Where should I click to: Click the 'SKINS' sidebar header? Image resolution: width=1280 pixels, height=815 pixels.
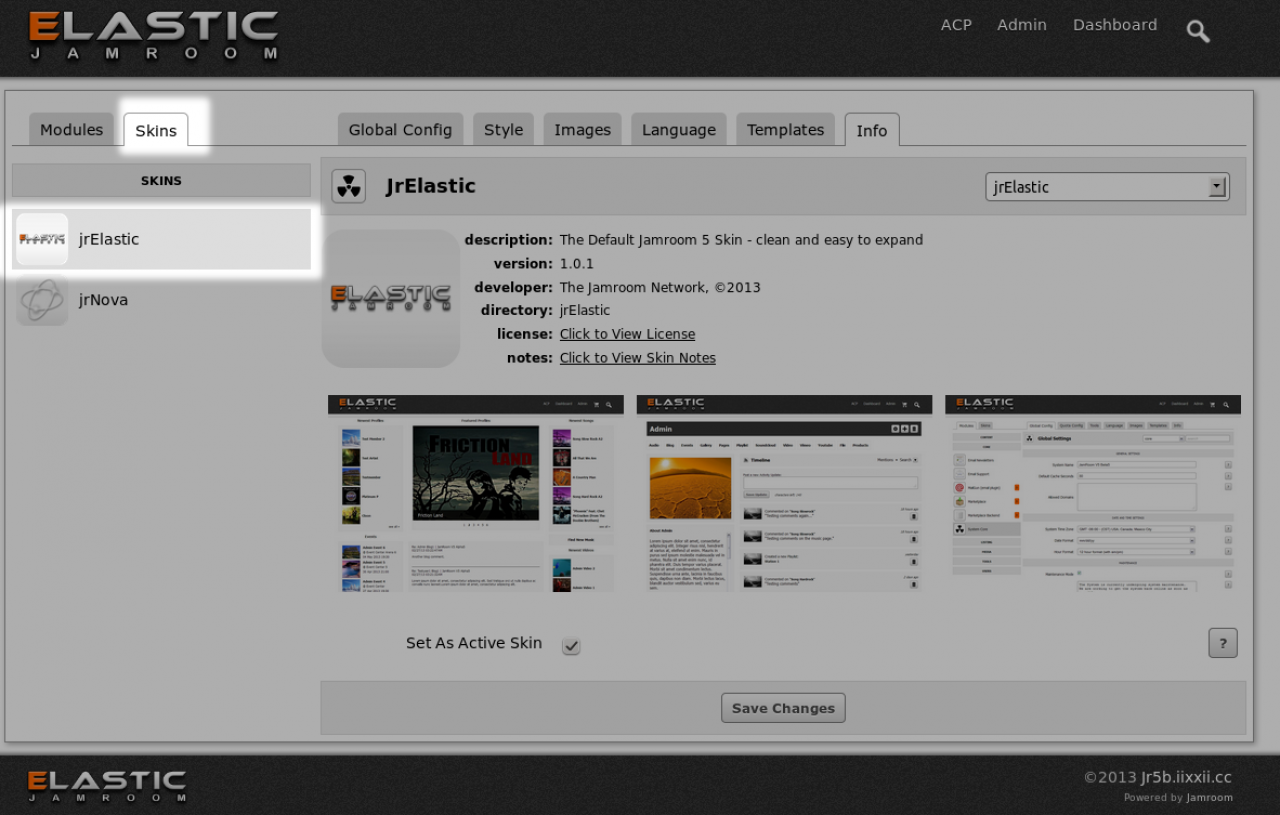tap(161, 181)
